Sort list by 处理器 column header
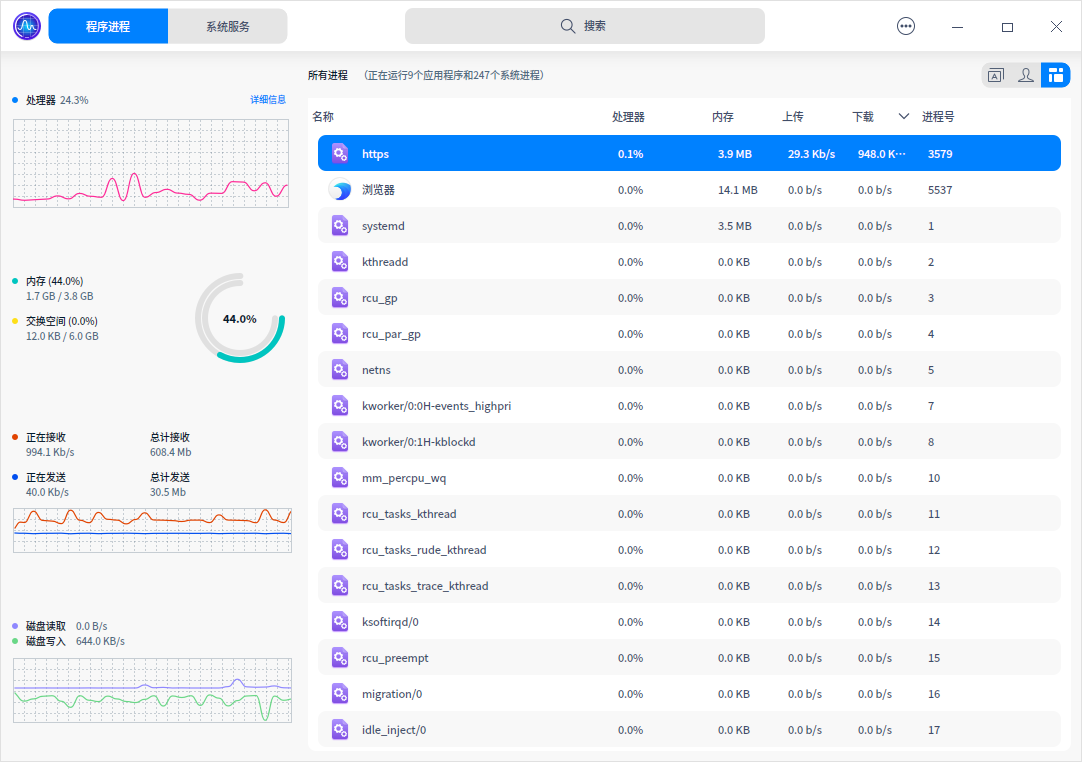Screen dimensions: 1082x762 pyautogui.click(x=628, y=117)
